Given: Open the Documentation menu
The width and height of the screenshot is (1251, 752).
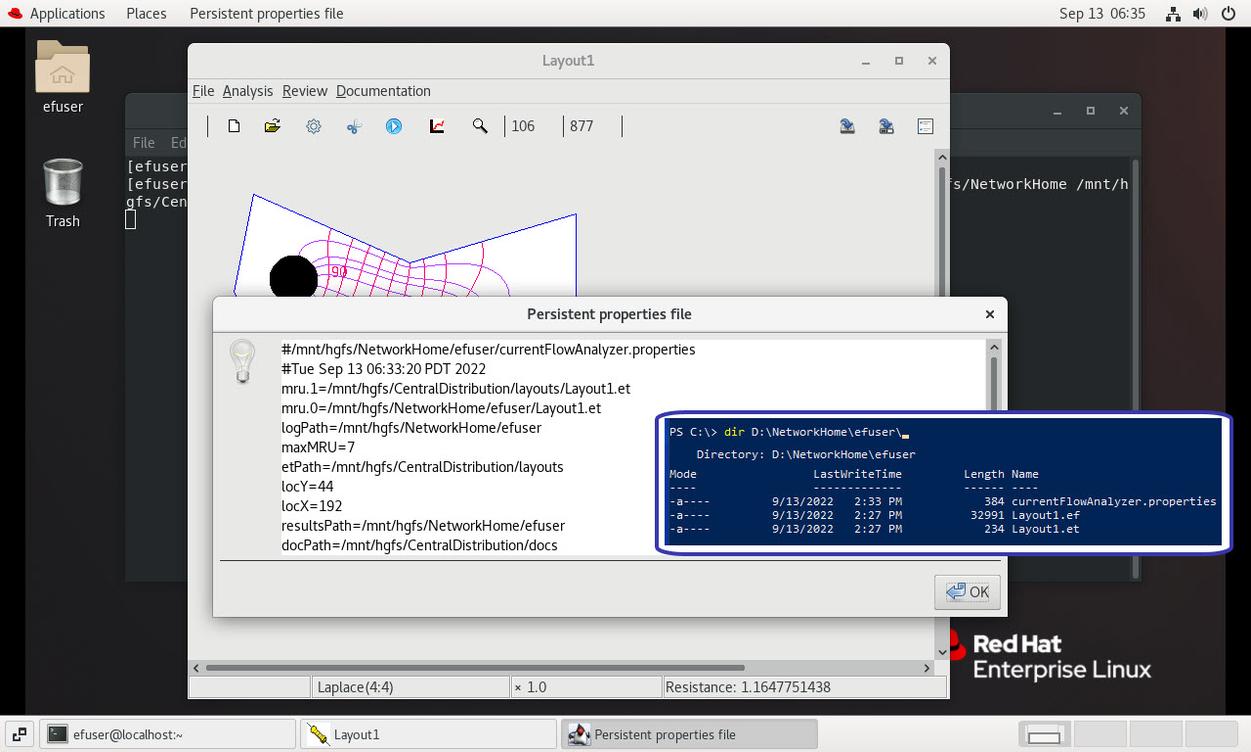Looking at the screenshot, I should (383, 91).
